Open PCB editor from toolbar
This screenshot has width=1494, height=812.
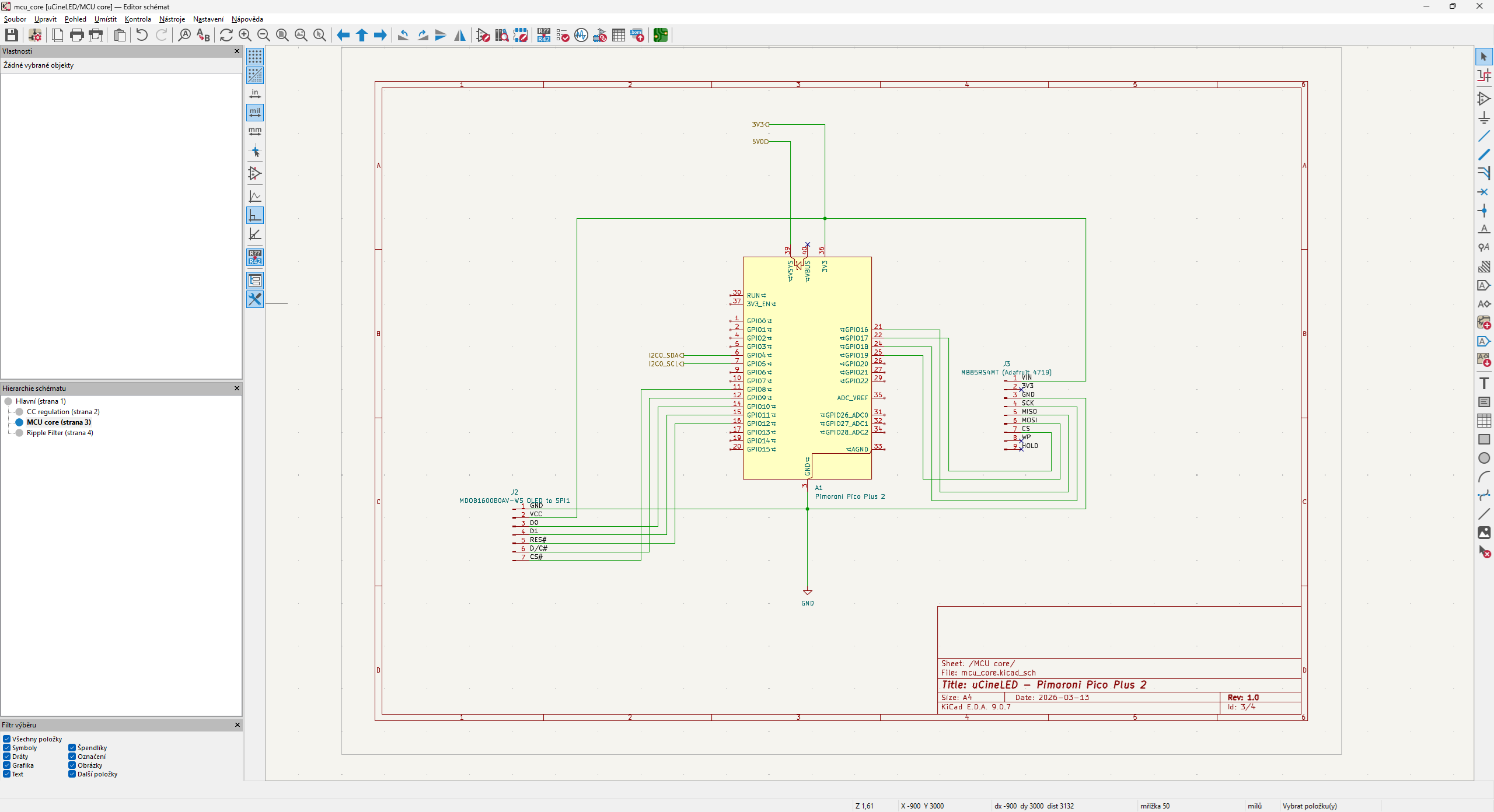pos(660,36)
